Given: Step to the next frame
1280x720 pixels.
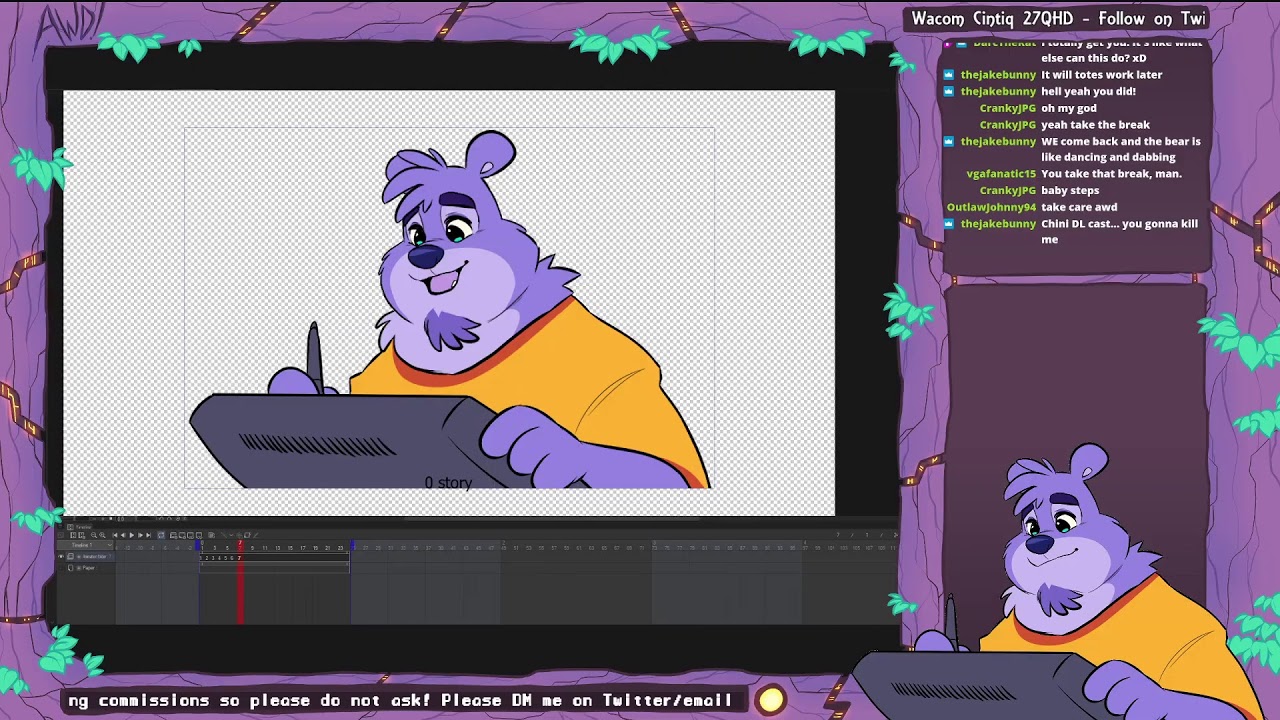Looking at the screenshot, I should 140,535.
